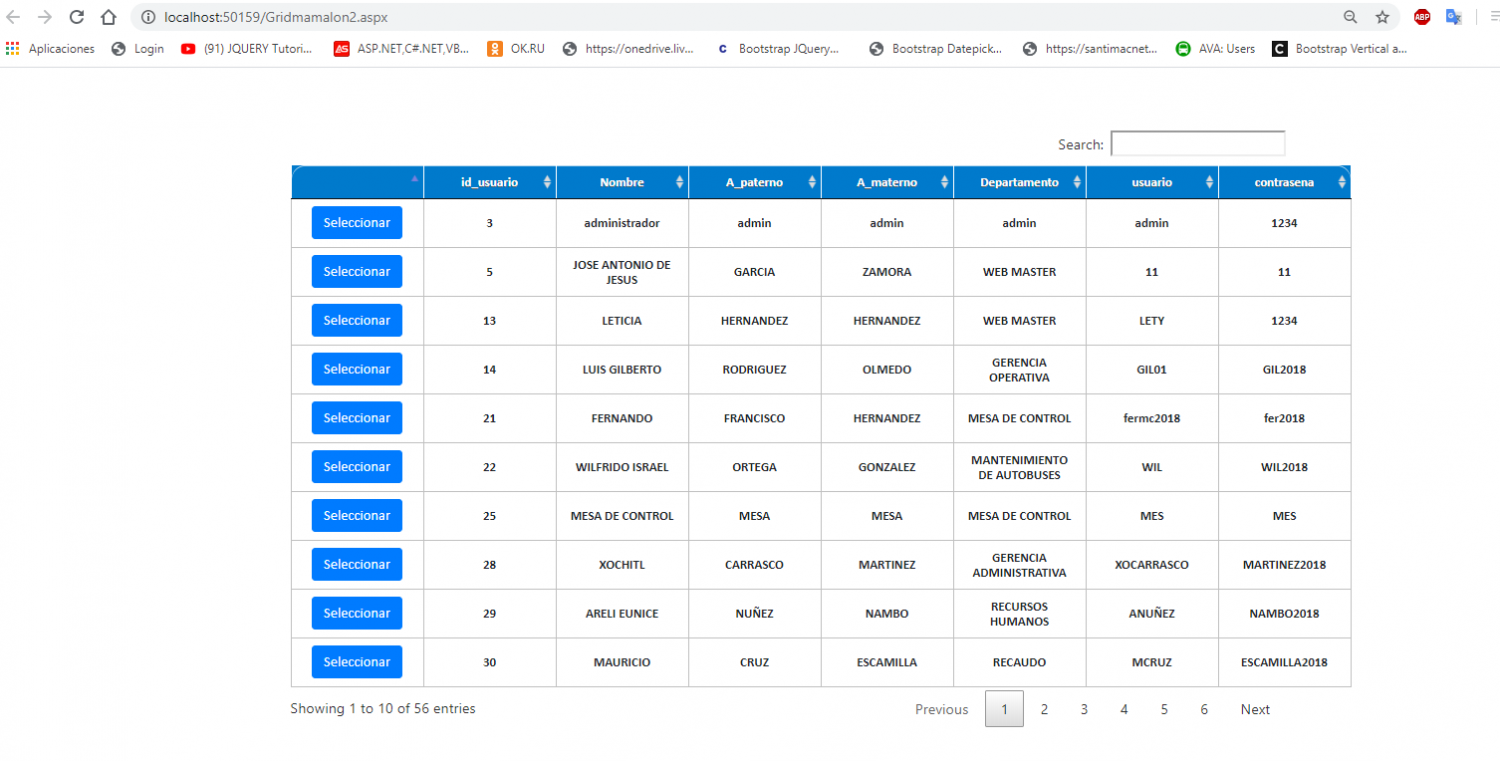Viewport: 1500px width, 761px height.
Task: Click the XOCARRASCO usuario cell
Action: pyautogui.click(x=1152, y=565)
